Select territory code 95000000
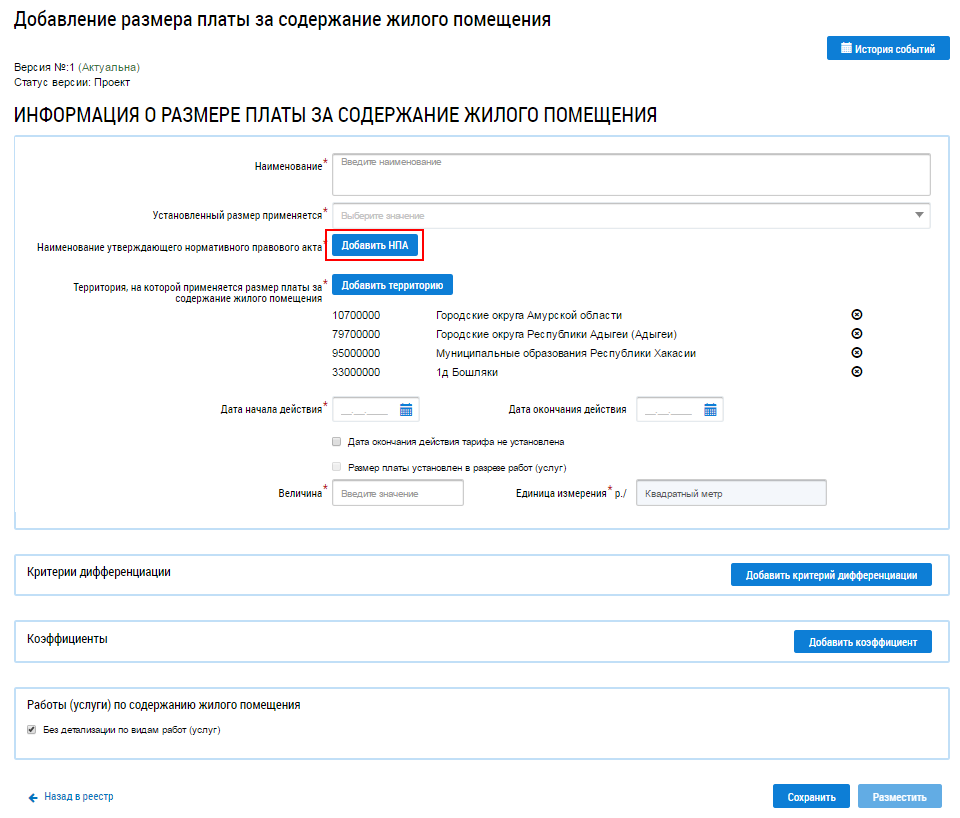Screen dimensions: 960x818 [x=356, y=353]
